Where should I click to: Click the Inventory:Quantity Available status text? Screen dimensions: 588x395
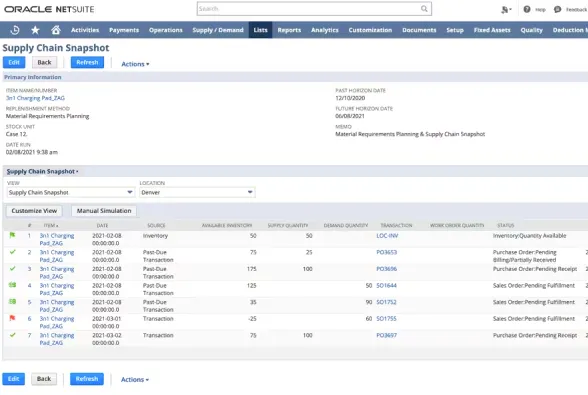[x=530, y=236]
